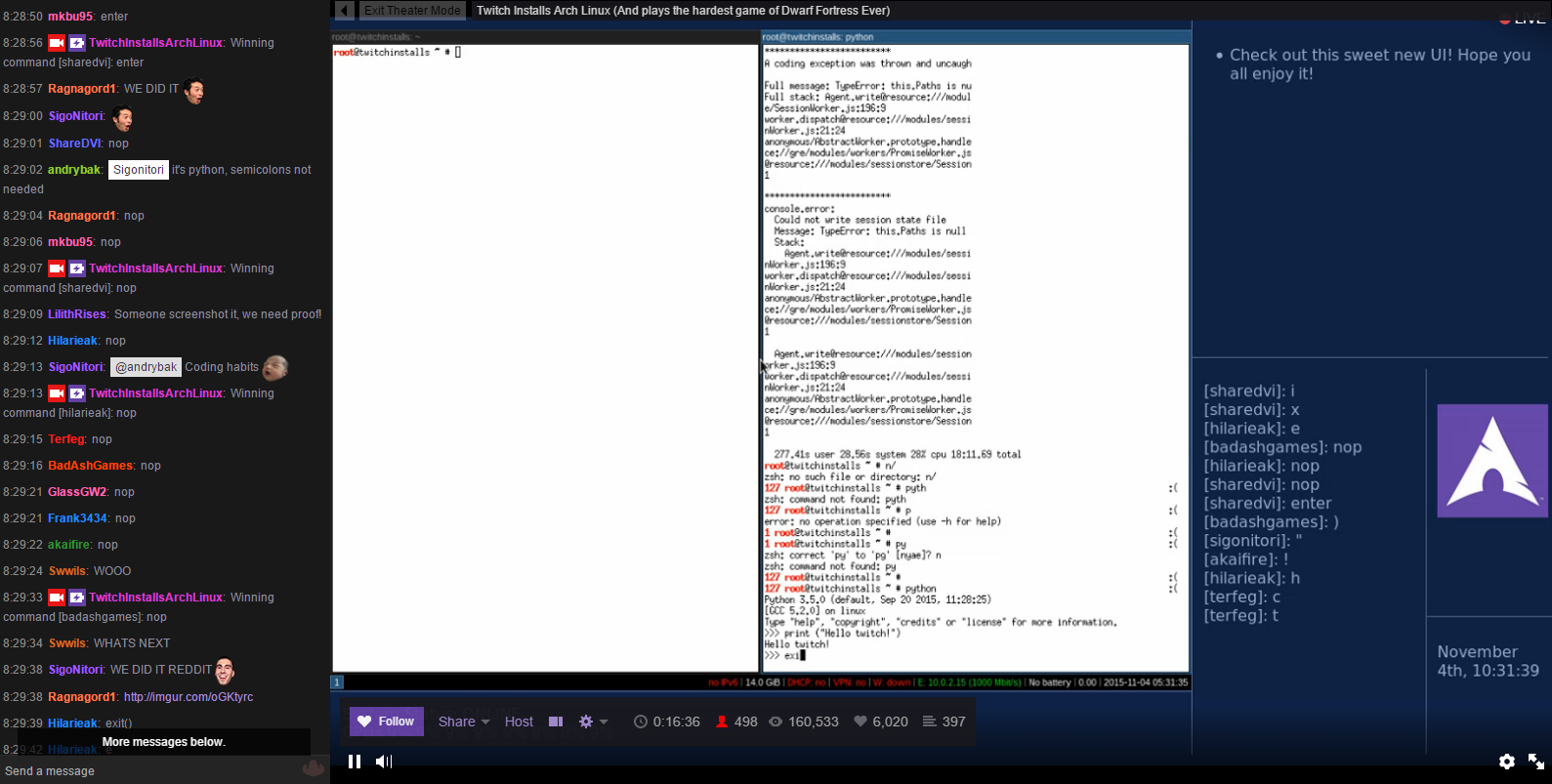Click the stream title Twitch Installs Arch Linux
The width and height of the screenshot is (1552, 784).
pos(683,10)
